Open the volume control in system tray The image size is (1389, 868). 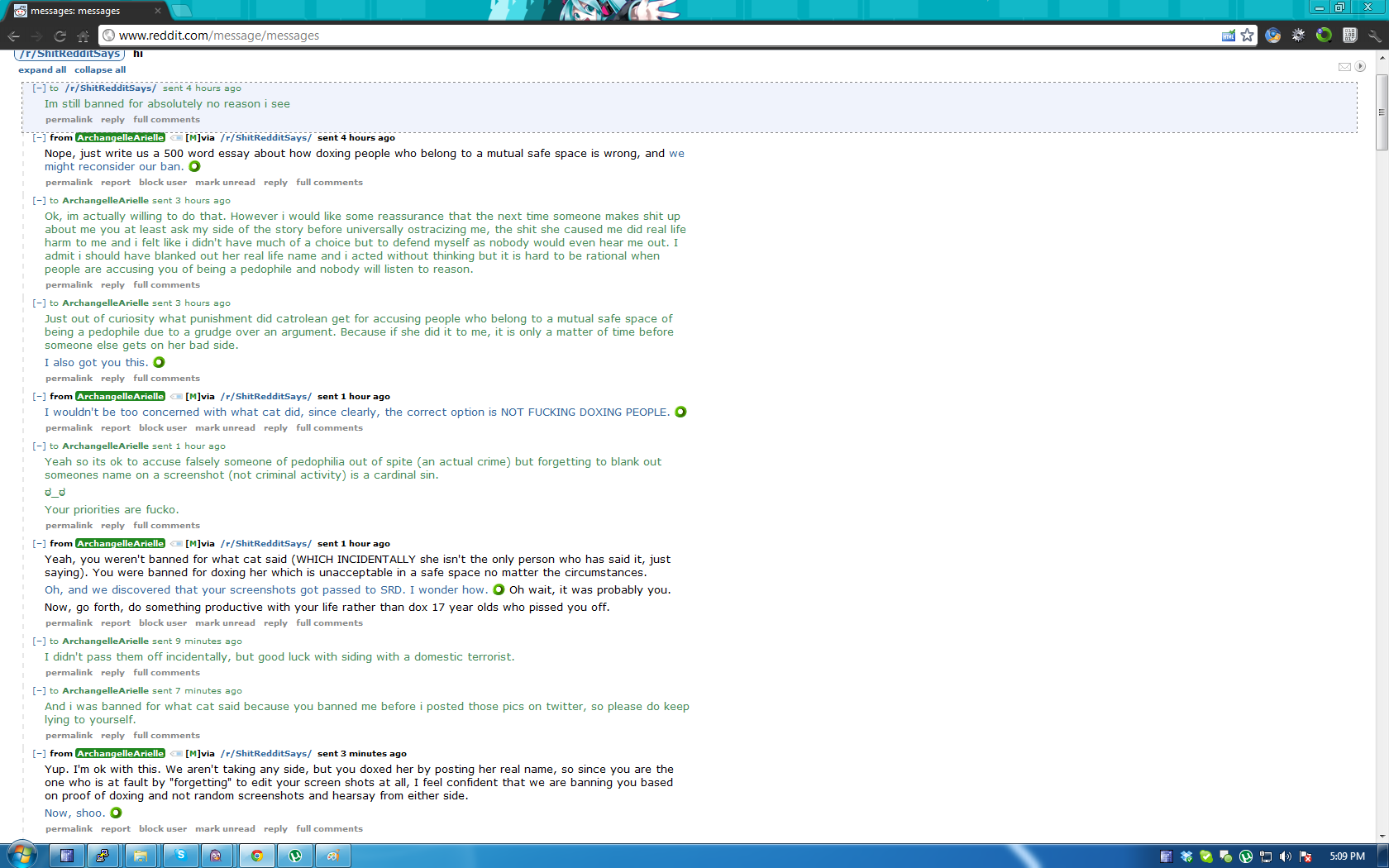[1285, 856]
